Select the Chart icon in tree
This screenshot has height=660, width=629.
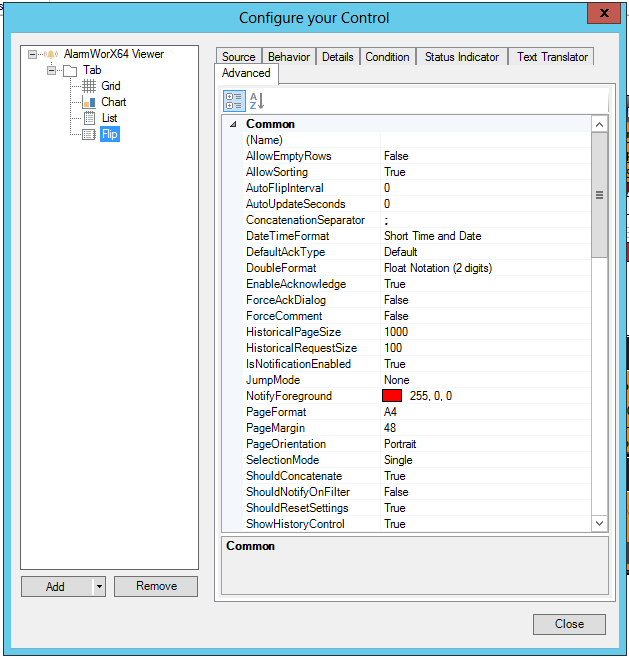tap(88, 102)
